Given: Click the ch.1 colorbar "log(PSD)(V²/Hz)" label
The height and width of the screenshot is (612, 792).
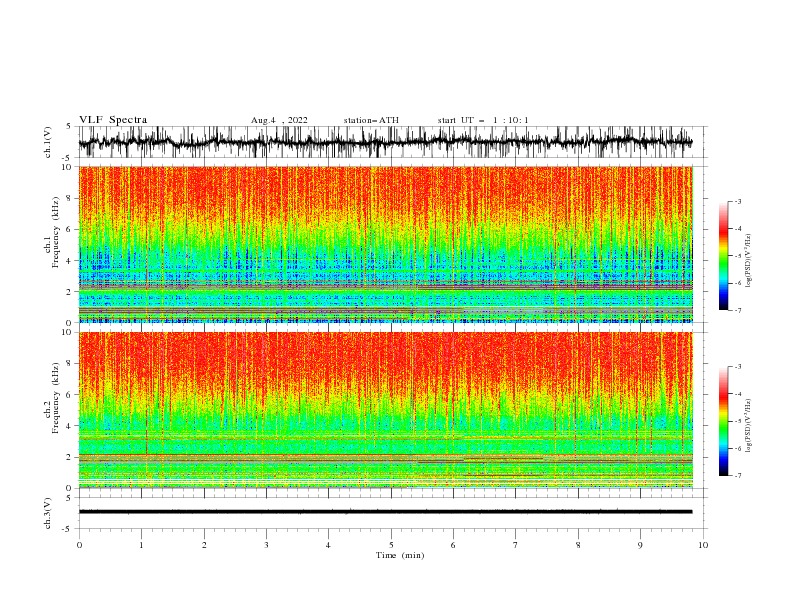Looking at the screenshot, I should pos(748,261).
